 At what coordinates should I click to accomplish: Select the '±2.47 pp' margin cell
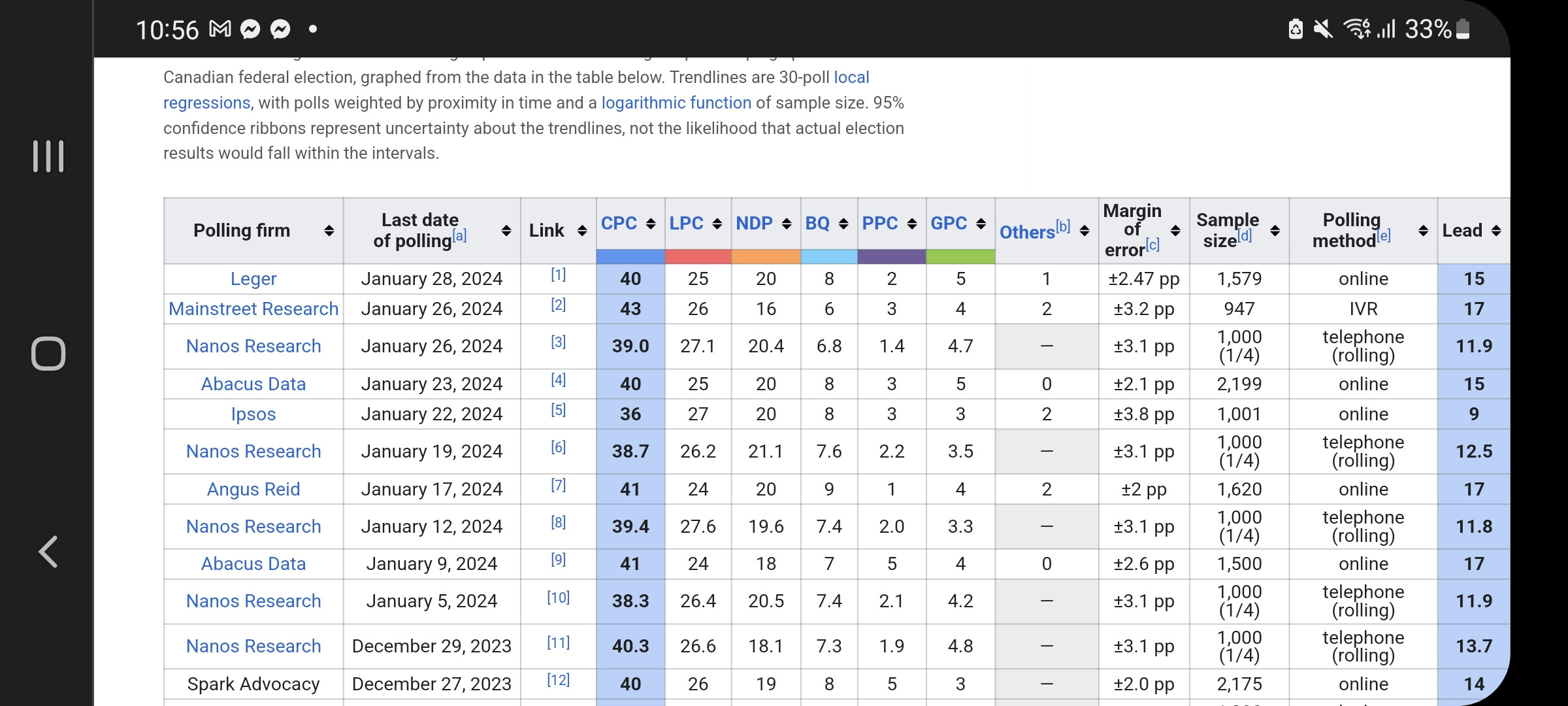1144,279
